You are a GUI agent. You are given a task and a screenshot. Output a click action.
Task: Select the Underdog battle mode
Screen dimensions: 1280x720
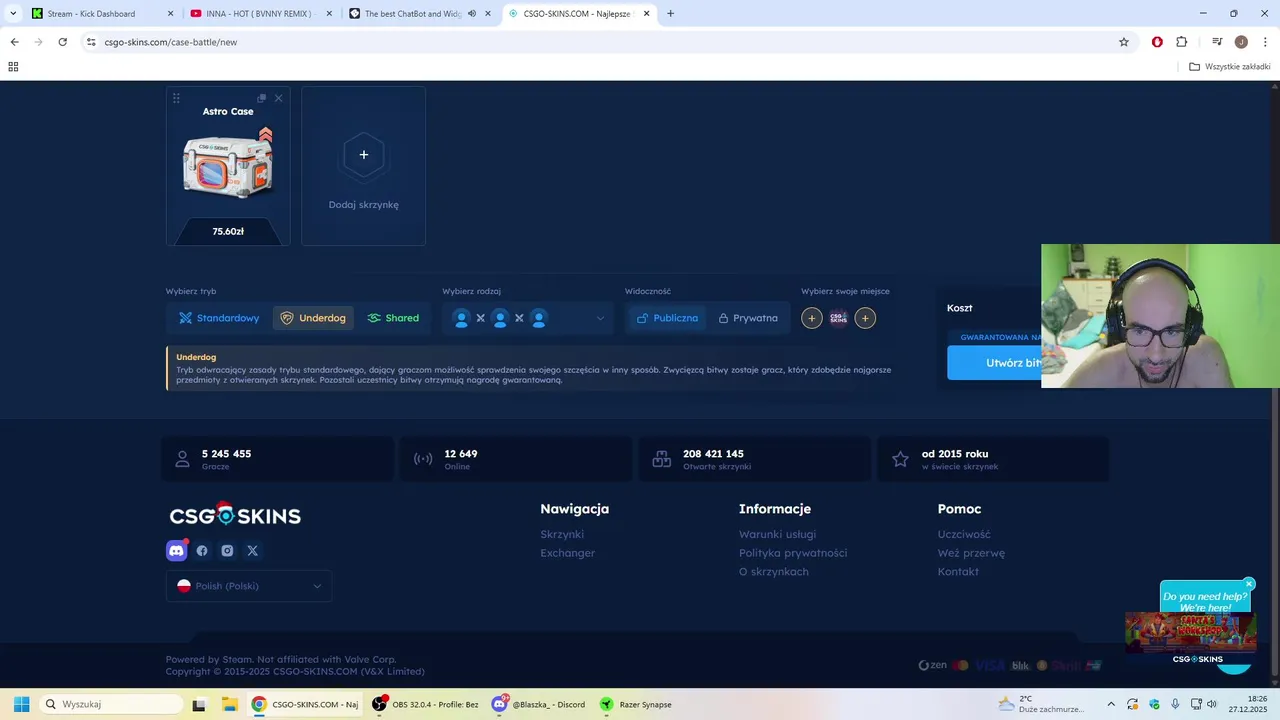click(x=313, y=318)
